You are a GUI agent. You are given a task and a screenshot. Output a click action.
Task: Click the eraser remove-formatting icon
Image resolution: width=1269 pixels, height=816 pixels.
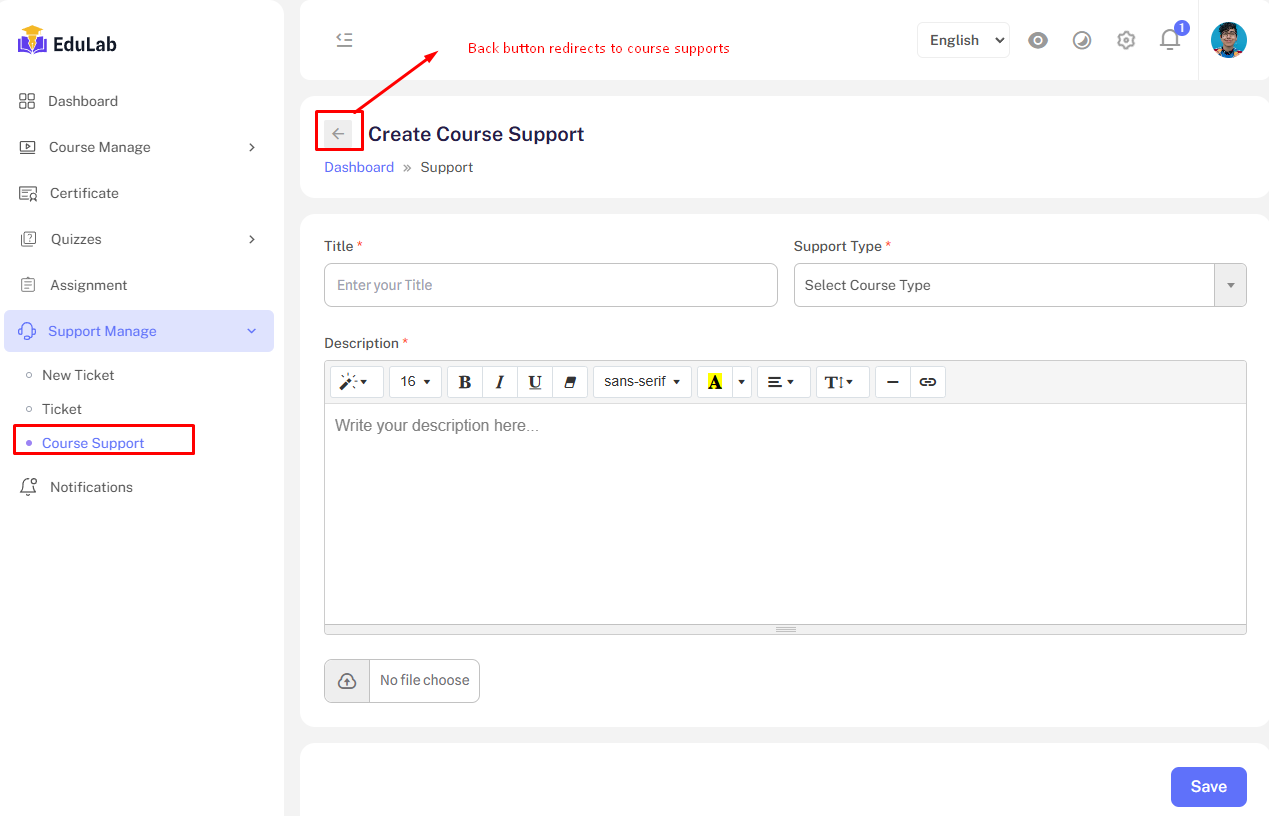[x=570, y=382]
